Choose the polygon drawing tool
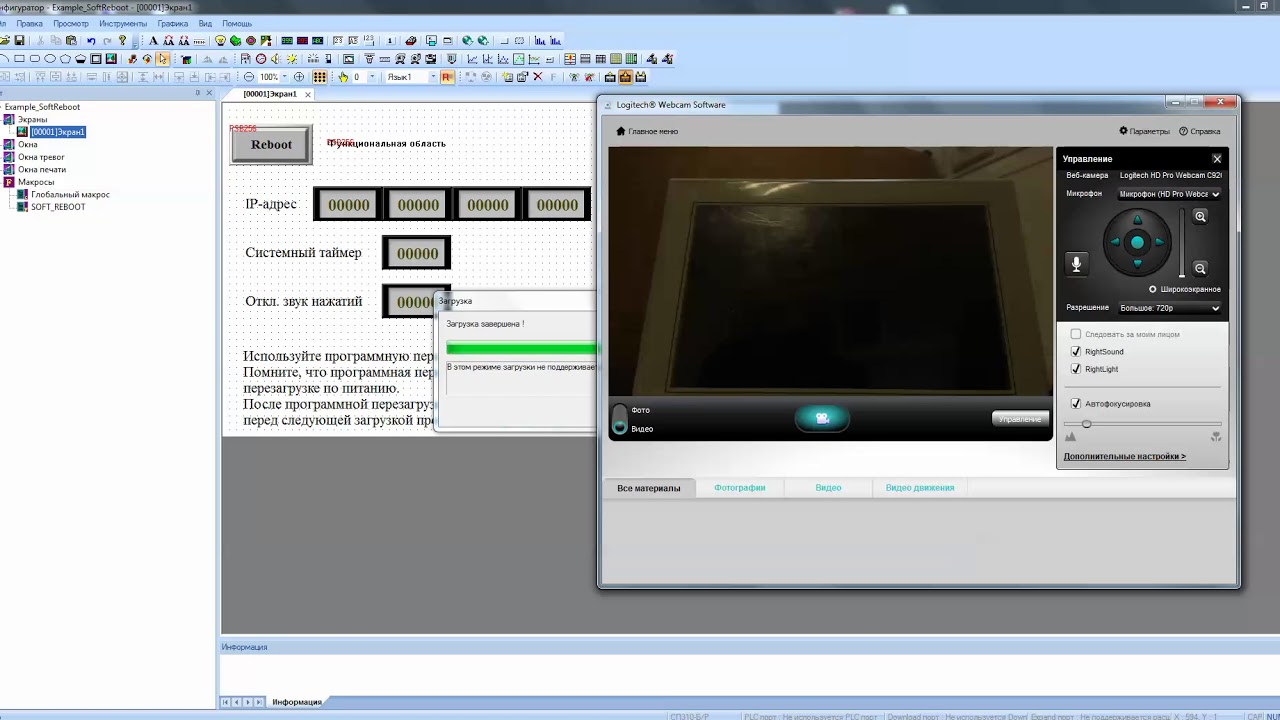Image resolution: width=1280 pixels, height=720 pixels. point(65,59)
